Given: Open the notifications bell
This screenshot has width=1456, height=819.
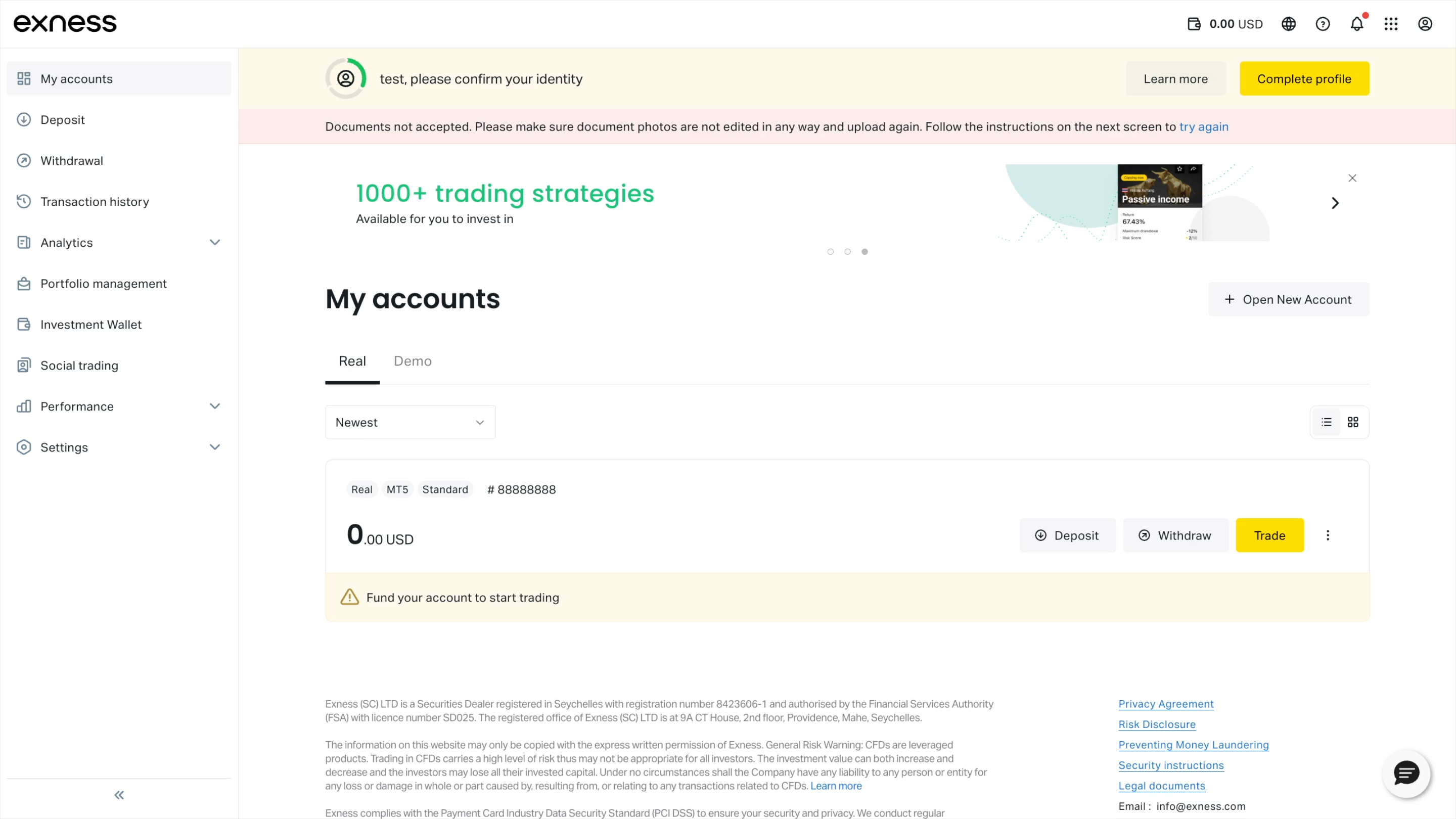Looking at the screenshot, I should point(1356,24).
